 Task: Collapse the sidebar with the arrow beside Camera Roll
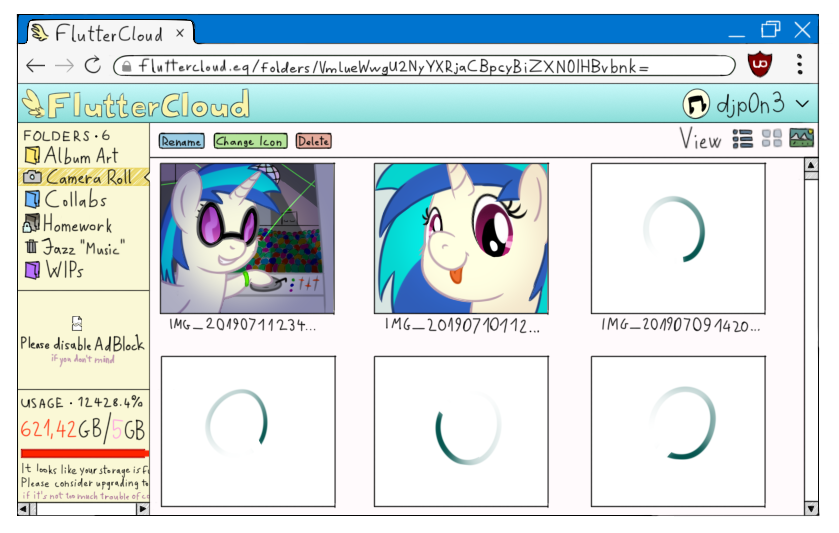(147, 177)
